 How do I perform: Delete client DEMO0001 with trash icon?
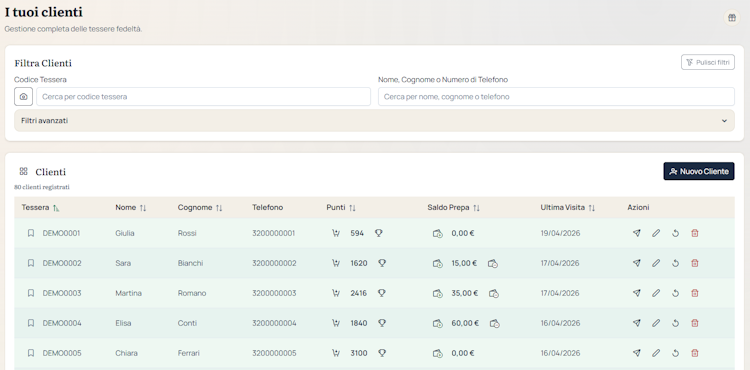click(x=695, y=233)
